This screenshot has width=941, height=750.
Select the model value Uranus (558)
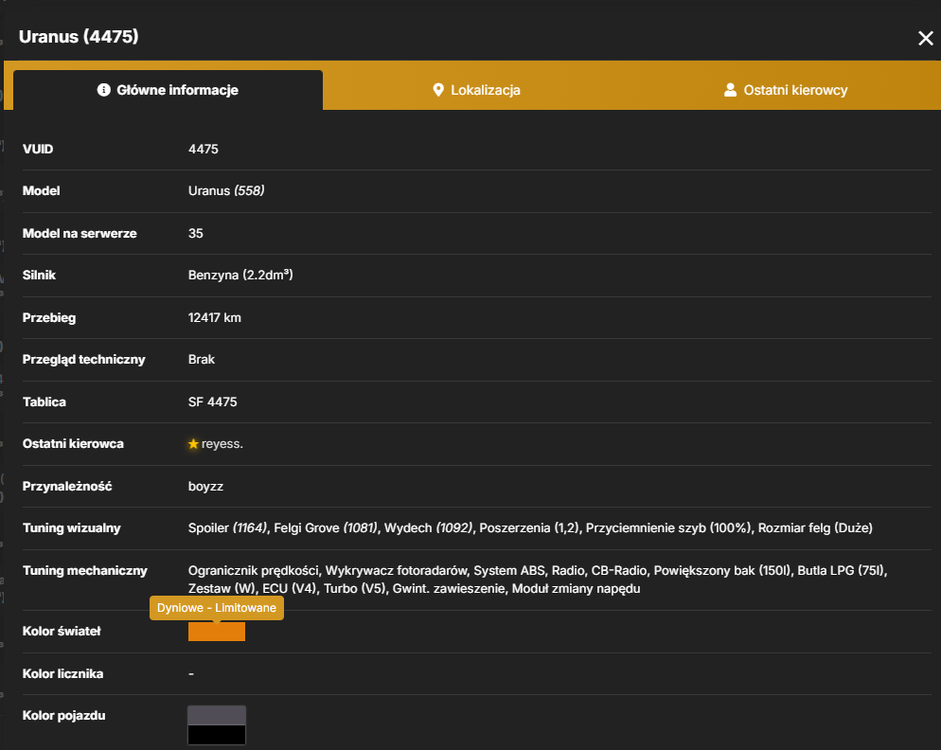(x=226, y=191)
